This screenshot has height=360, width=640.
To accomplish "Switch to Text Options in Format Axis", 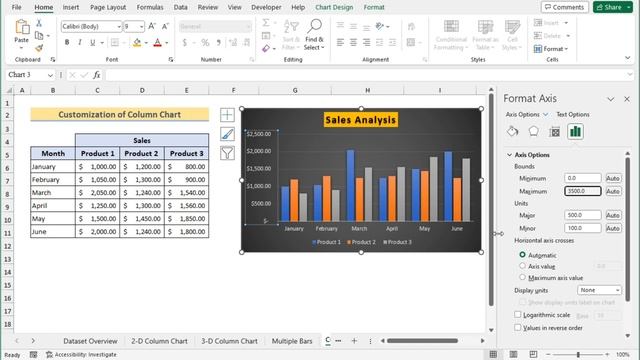I will tap(573, 114).
